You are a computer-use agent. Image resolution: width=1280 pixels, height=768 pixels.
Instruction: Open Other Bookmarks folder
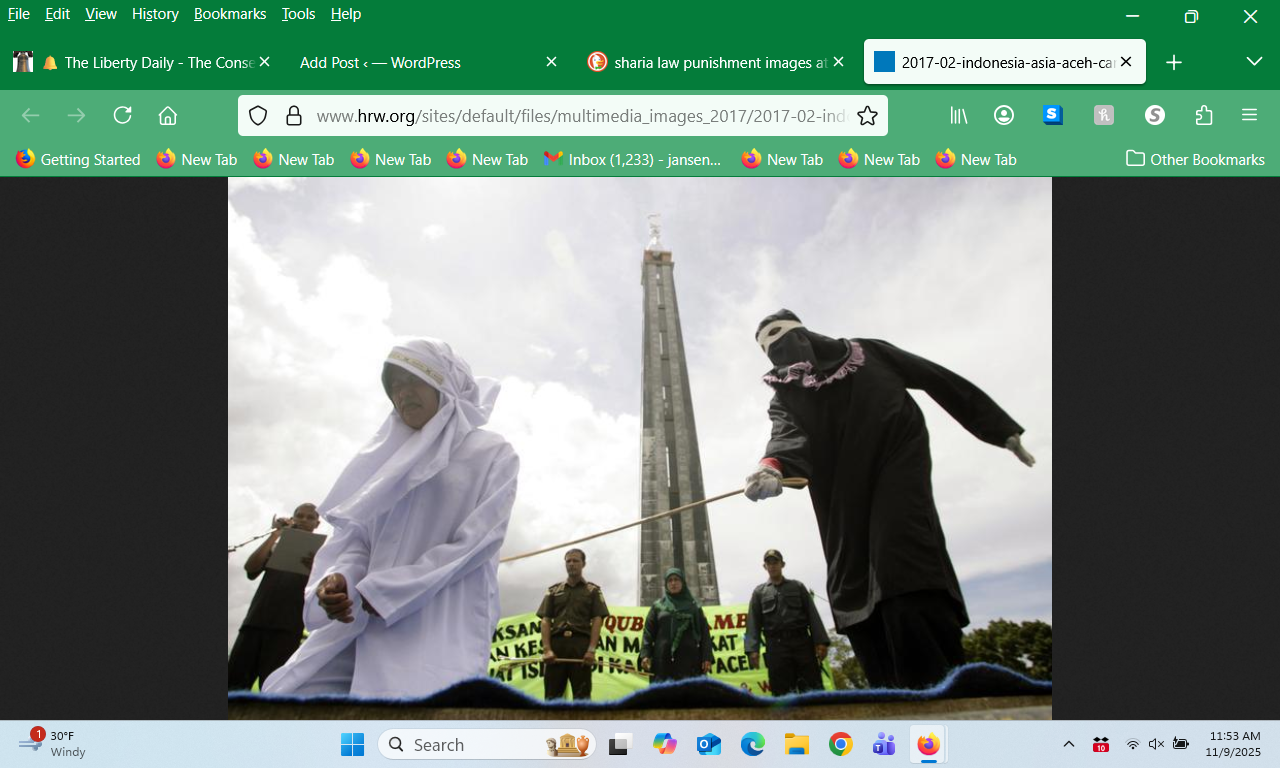click(x=1195, y=159)
